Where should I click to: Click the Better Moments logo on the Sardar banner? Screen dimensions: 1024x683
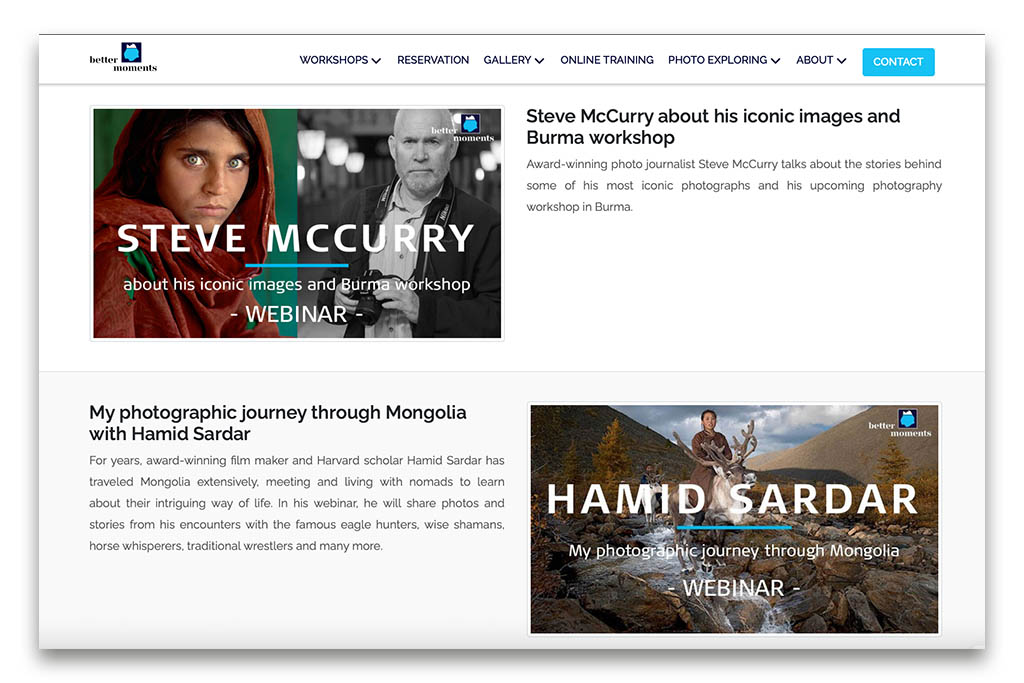tap(900, 423)
